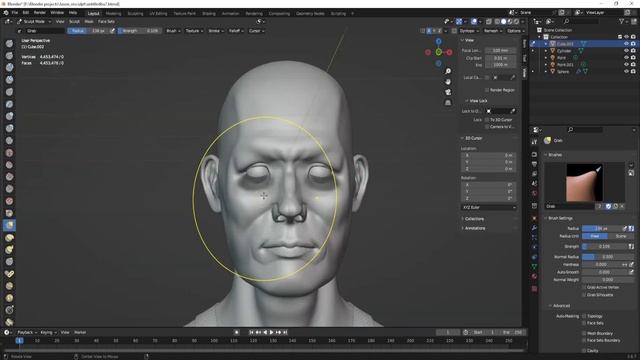Screen dimensions: 640x360
Task: Enable Lock To 3D Cursor checkbox
Action: tap(487, 120)
